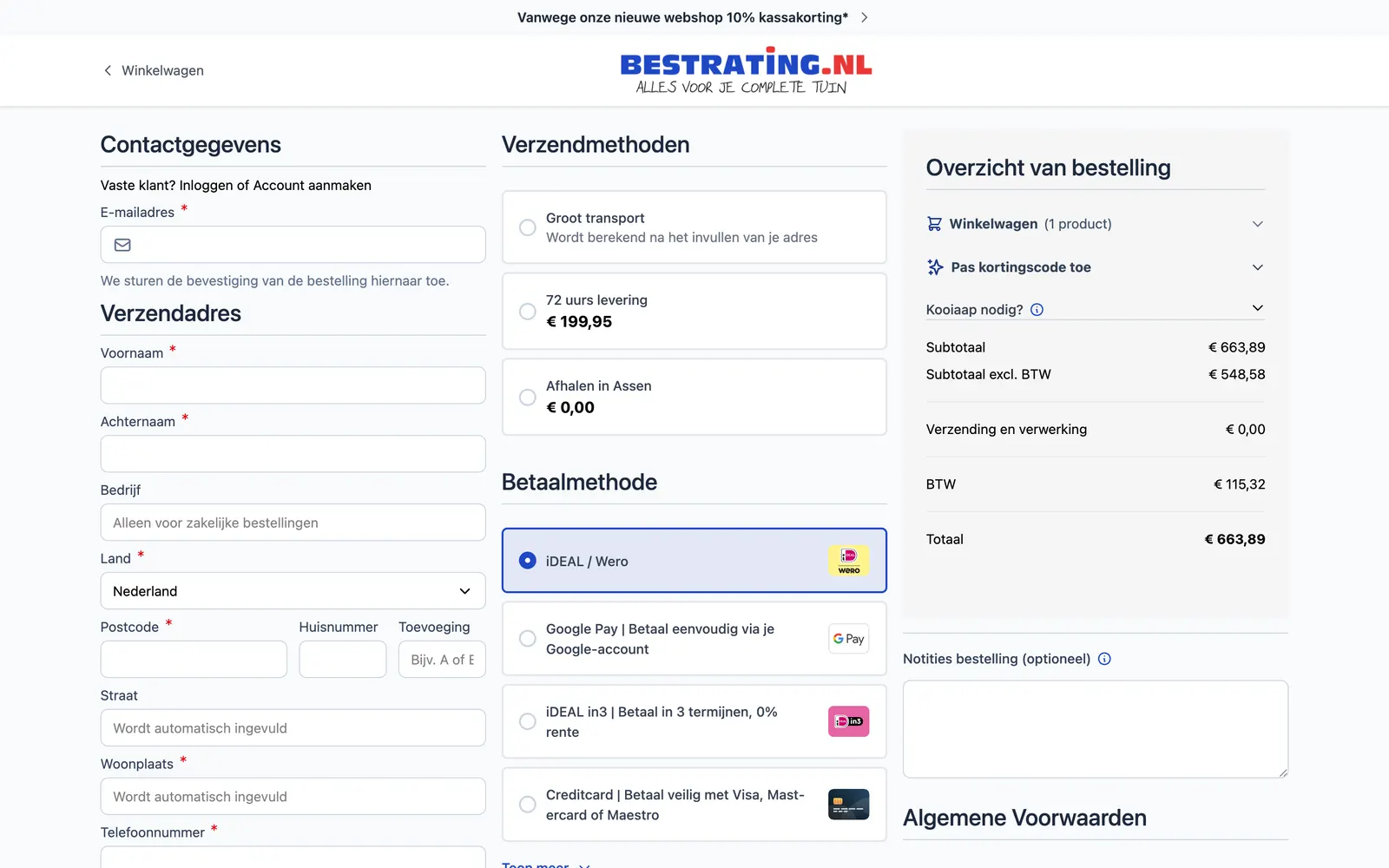Click the Totaal amount € 663,89

point(1234,539)
